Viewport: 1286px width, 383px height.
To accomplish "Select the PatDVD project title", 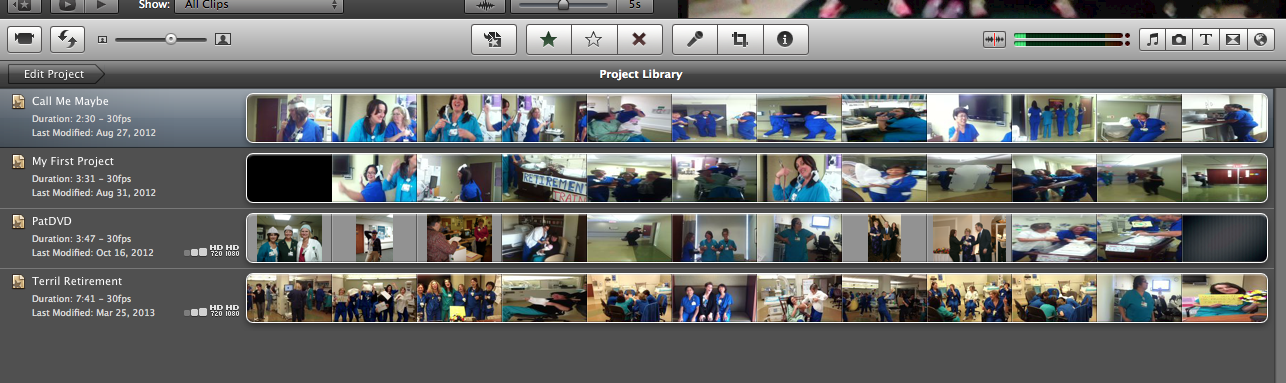I will point(52,221).
